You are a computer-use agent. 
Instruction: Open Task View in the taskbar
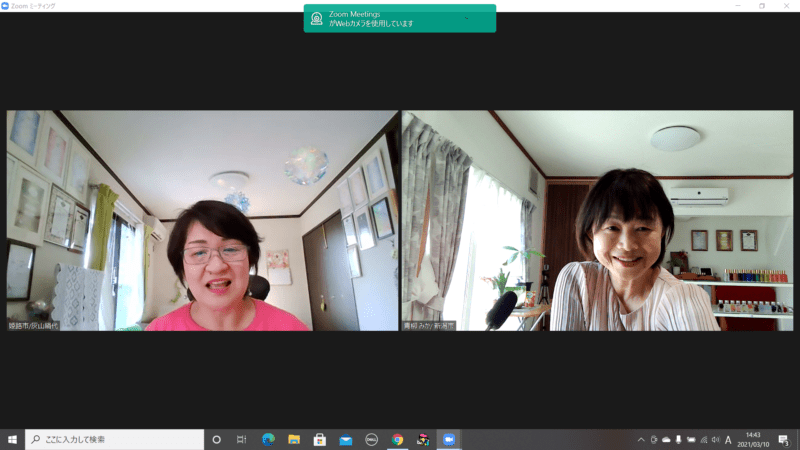pyautogui.click(x=241, y=439)
